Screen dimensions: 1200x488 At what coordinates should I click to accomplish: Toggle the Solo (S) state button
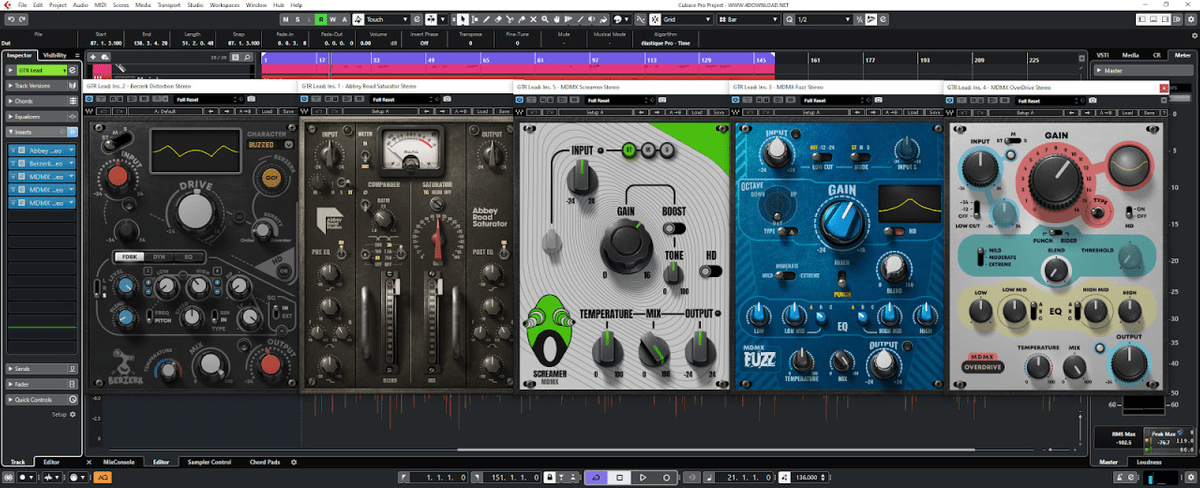pyautogui.click(x=298, y=19)
